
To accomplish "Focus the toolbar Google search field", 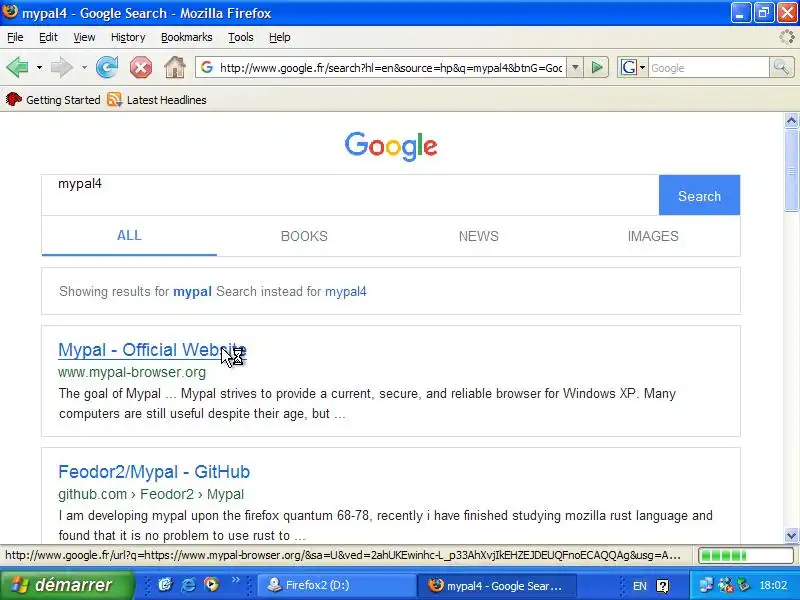I will pyautogui.click(x=709, y=67).
